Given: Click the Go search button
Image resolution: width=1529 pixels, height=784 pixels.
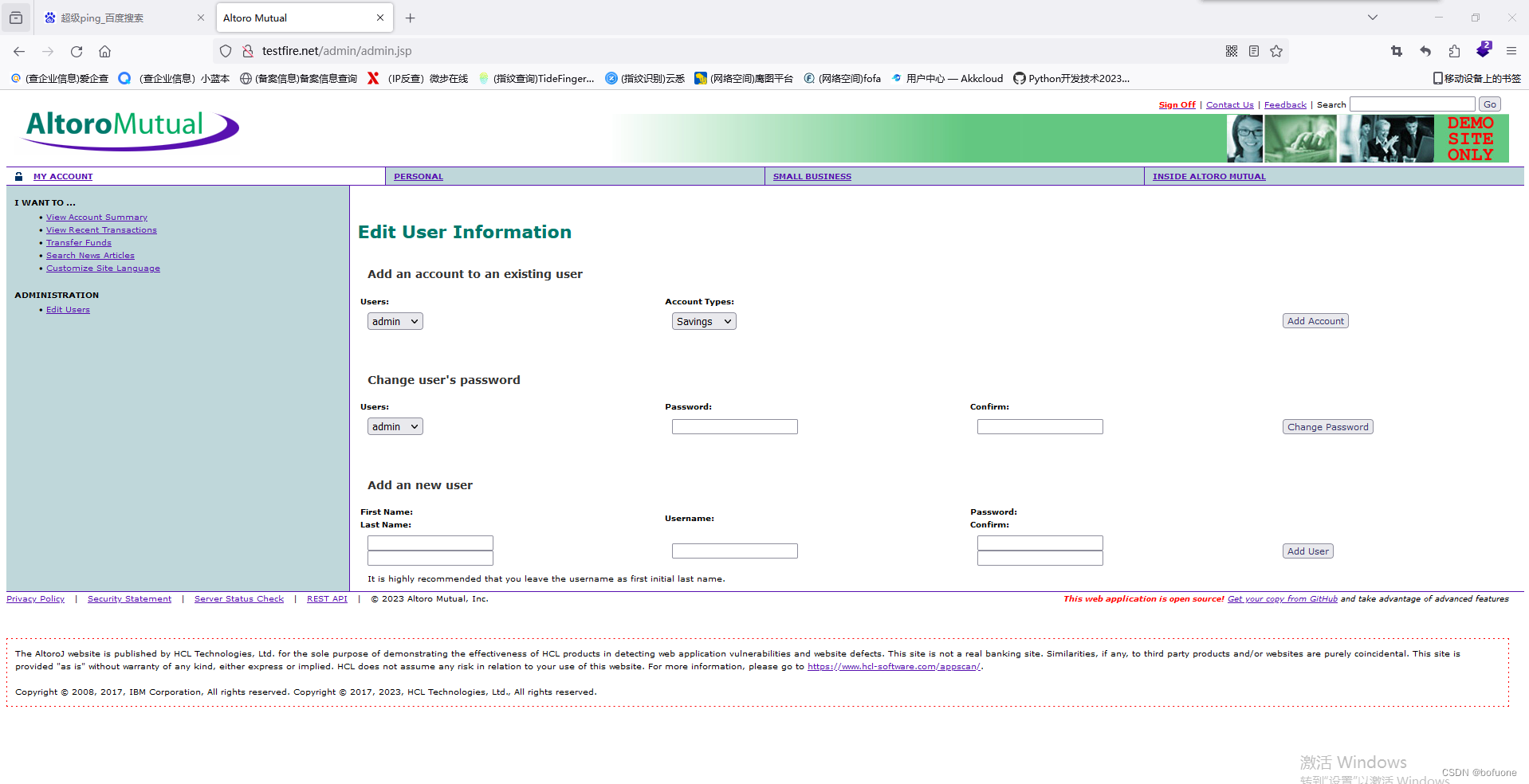Looking at the screenshot, I should click(x=1489, y=104).
